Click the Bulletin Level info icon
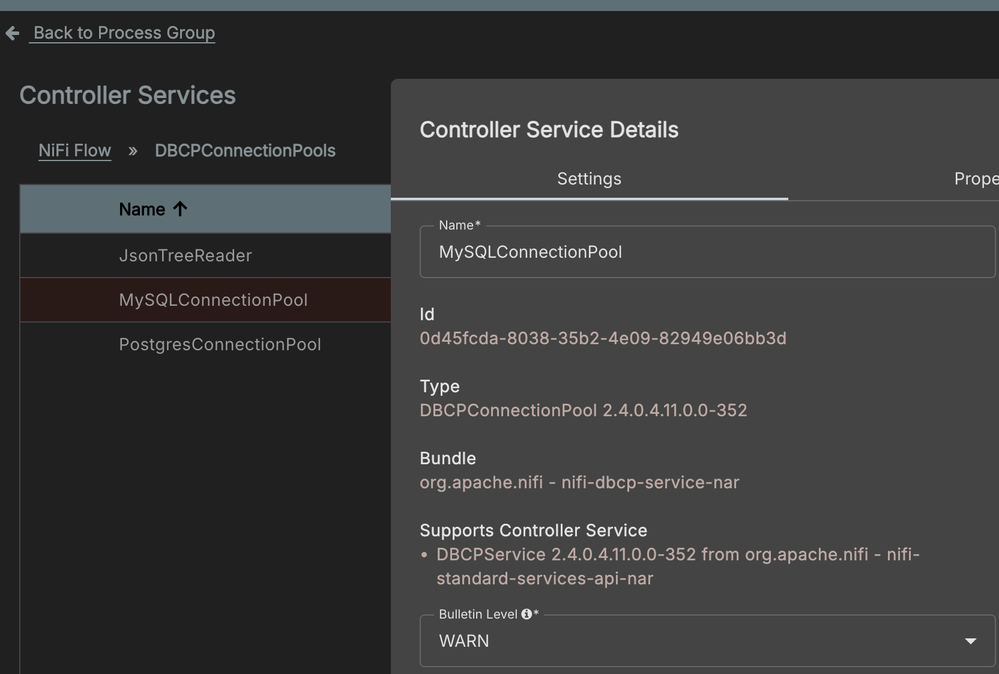This screenshot has height=674, width=999. 526,614
